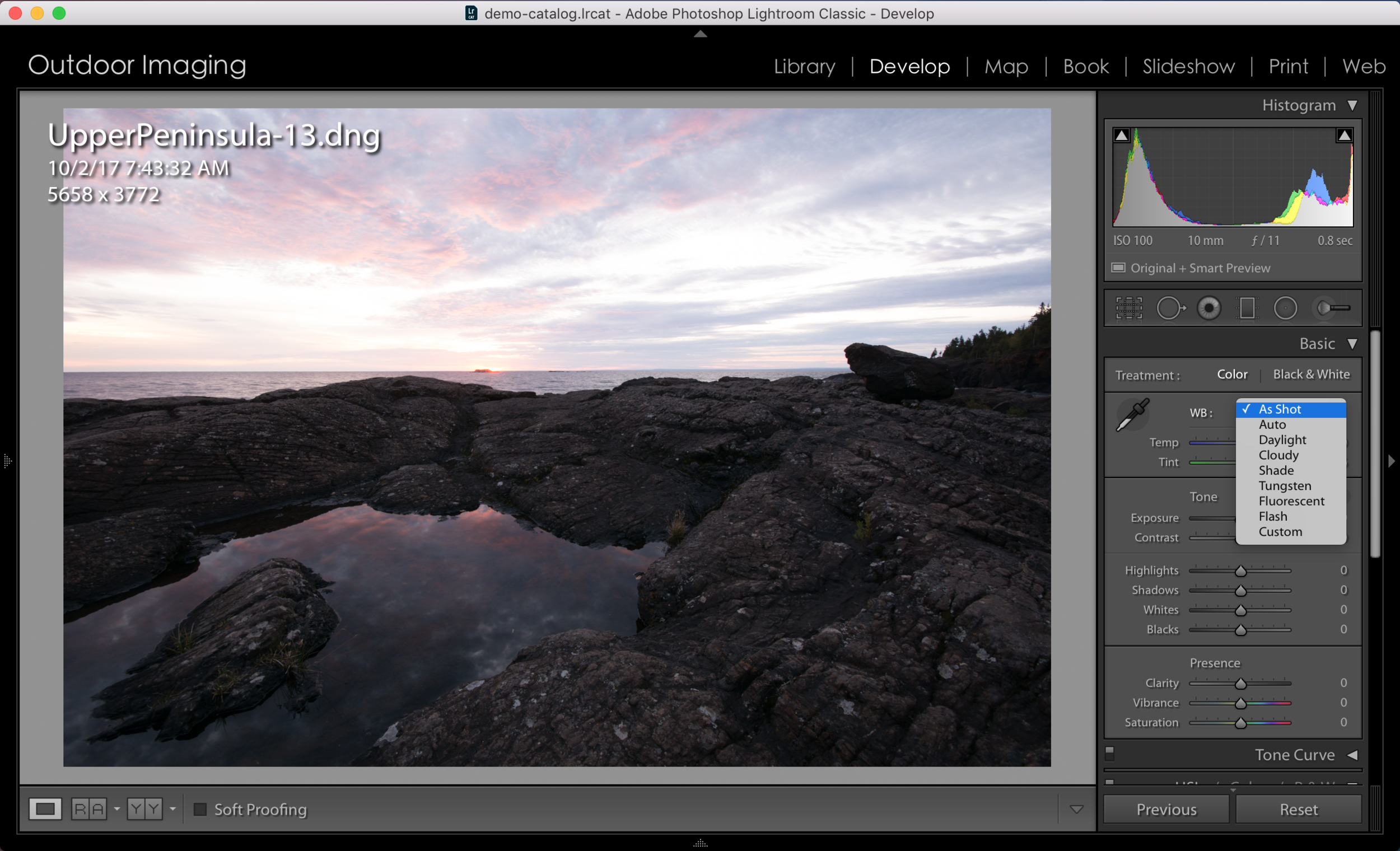Choose Daylight white balance preset

point(1290,440)
